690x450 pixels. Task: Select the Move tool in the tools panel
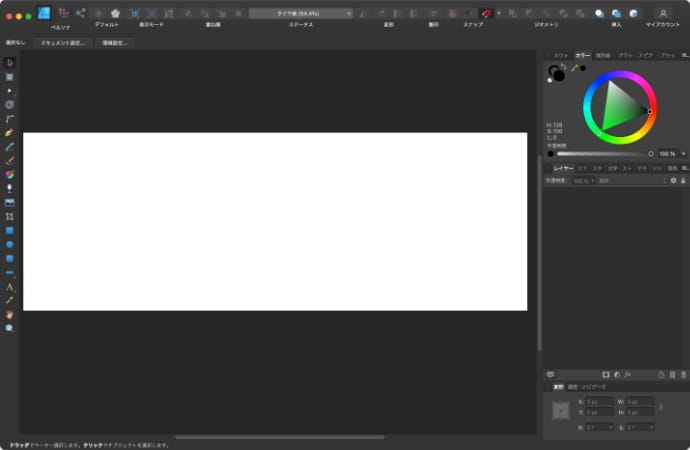point(9,62)
